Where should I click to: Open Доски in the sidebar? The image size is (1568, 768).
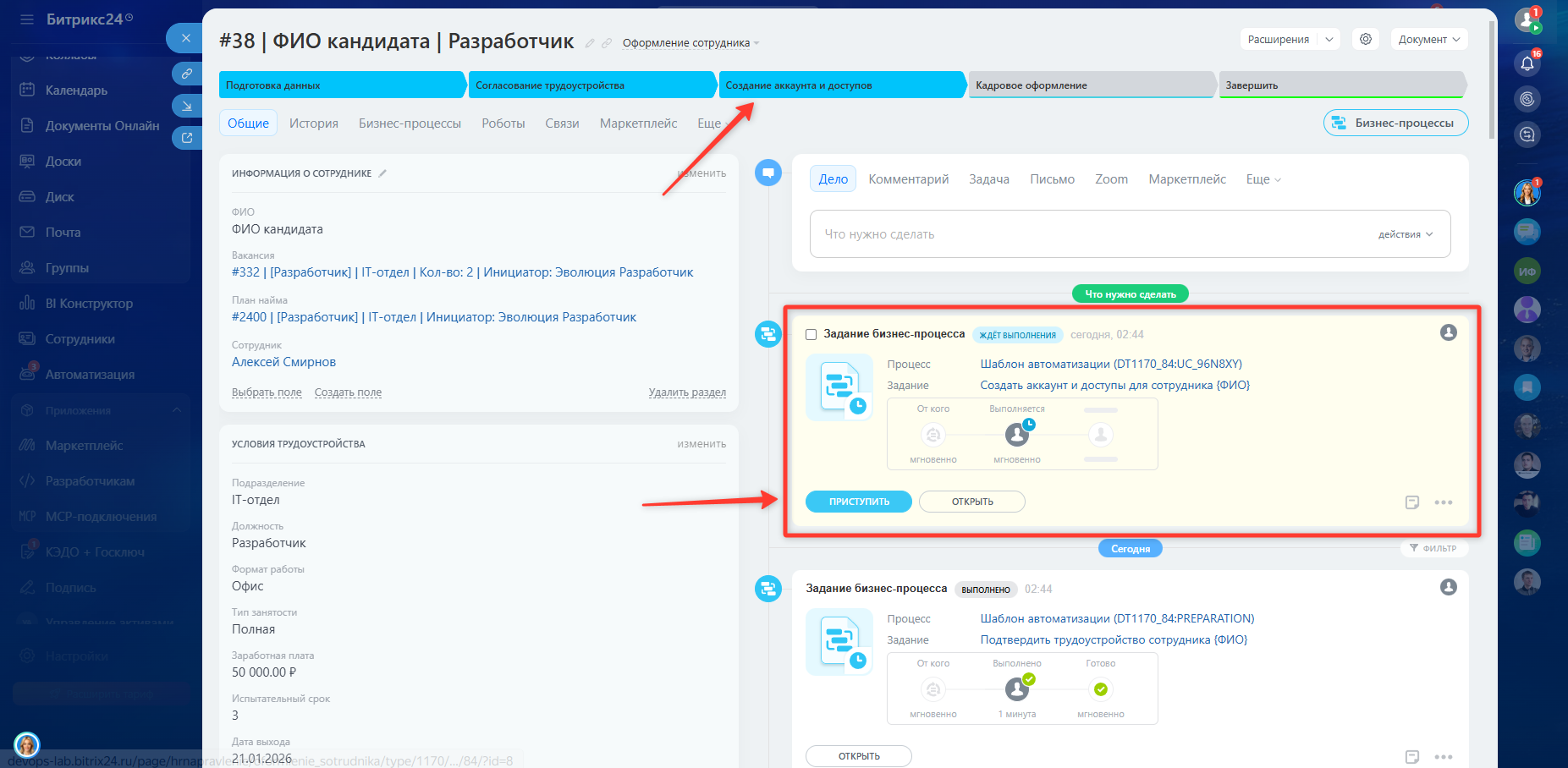63,162
